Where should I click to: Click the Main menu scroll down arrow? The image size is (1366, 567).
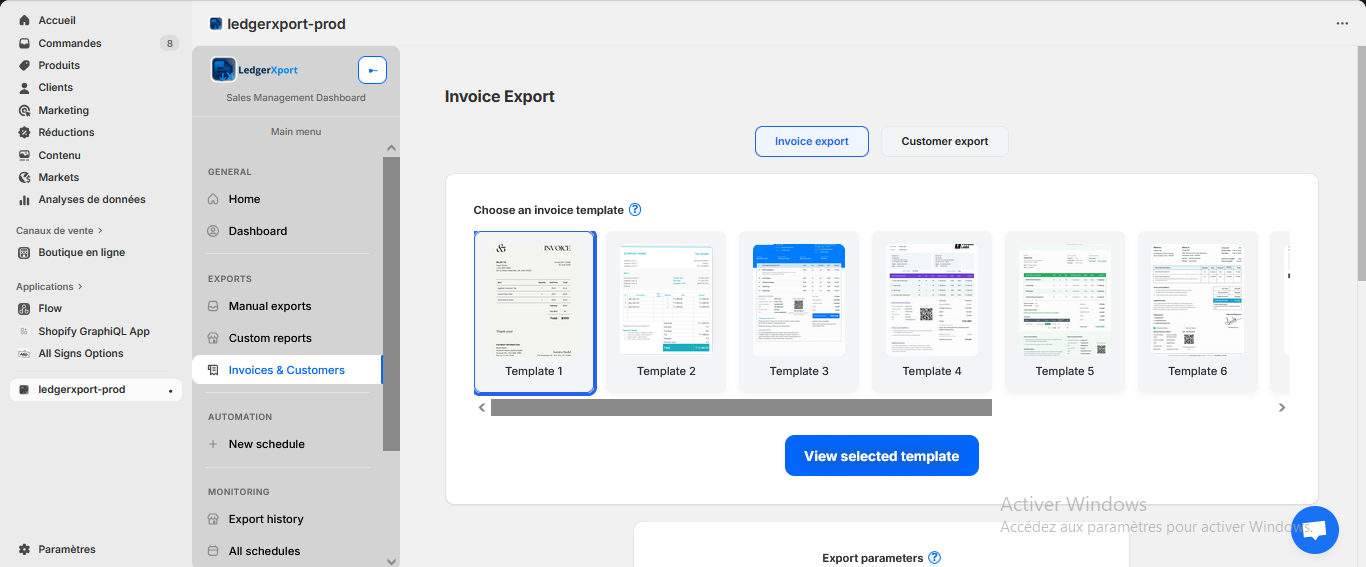click(x=391, y=561)
